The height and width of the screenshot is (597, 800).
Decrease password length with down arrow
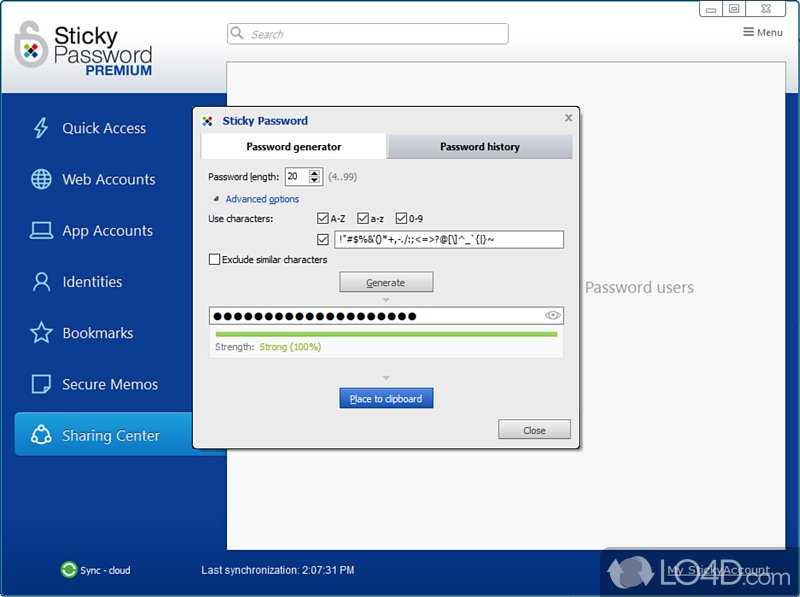tap(315, 181)
